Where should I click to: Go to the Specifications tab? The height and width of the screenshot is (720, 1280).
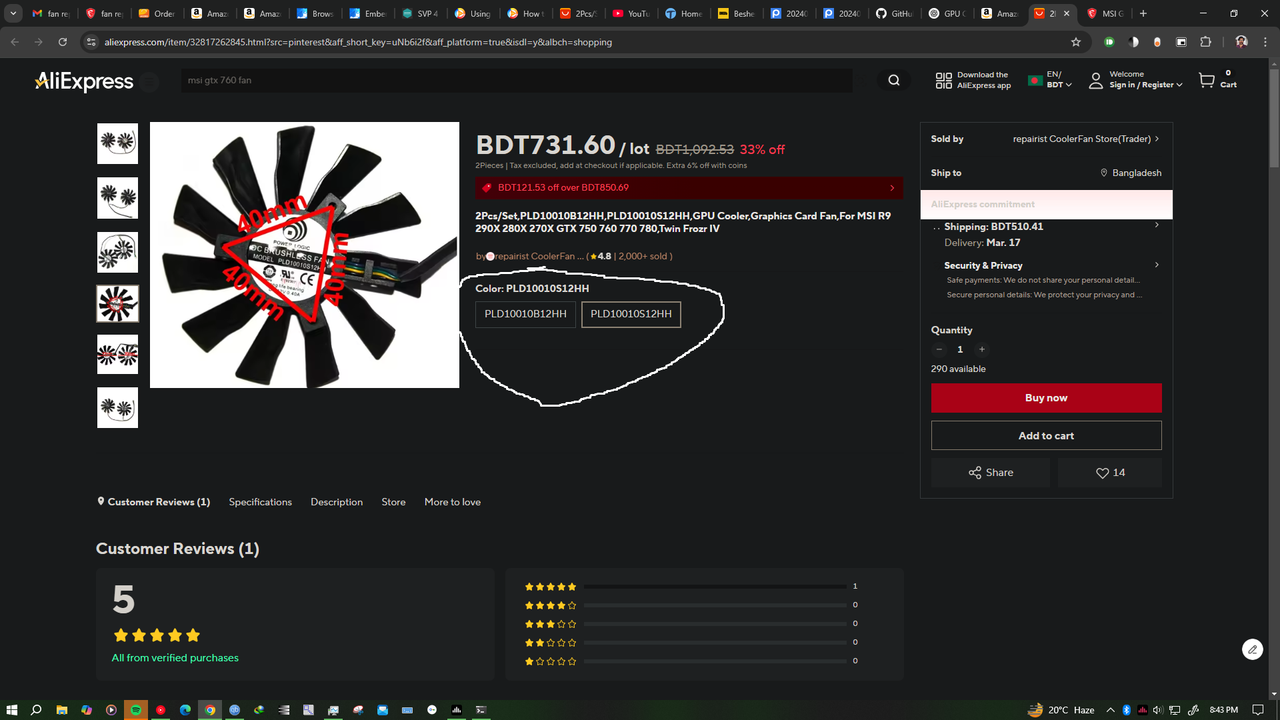pos(260,502)
